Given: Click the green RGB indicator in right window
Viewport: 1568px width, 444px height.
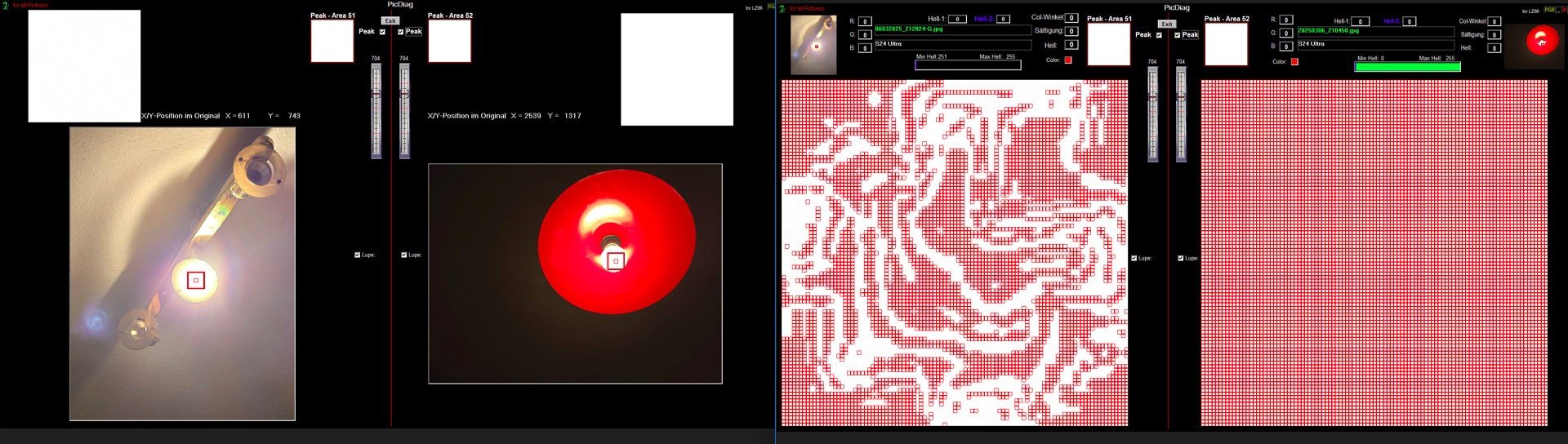Looking at the screenshot, I should 1549,10.
